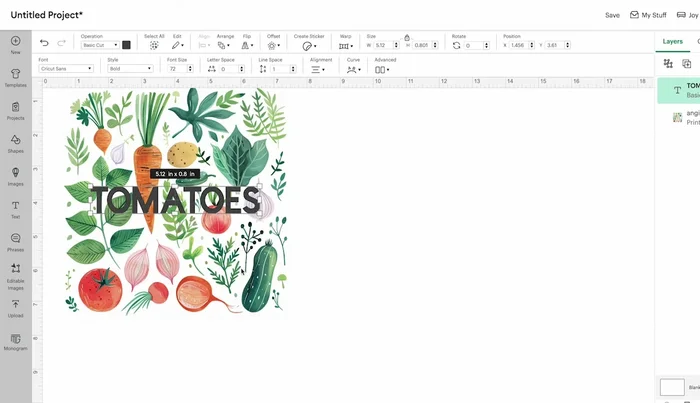Select the vegetable image layer
The height and width of the screenshot is (403, 700).
tap(679, 117)
